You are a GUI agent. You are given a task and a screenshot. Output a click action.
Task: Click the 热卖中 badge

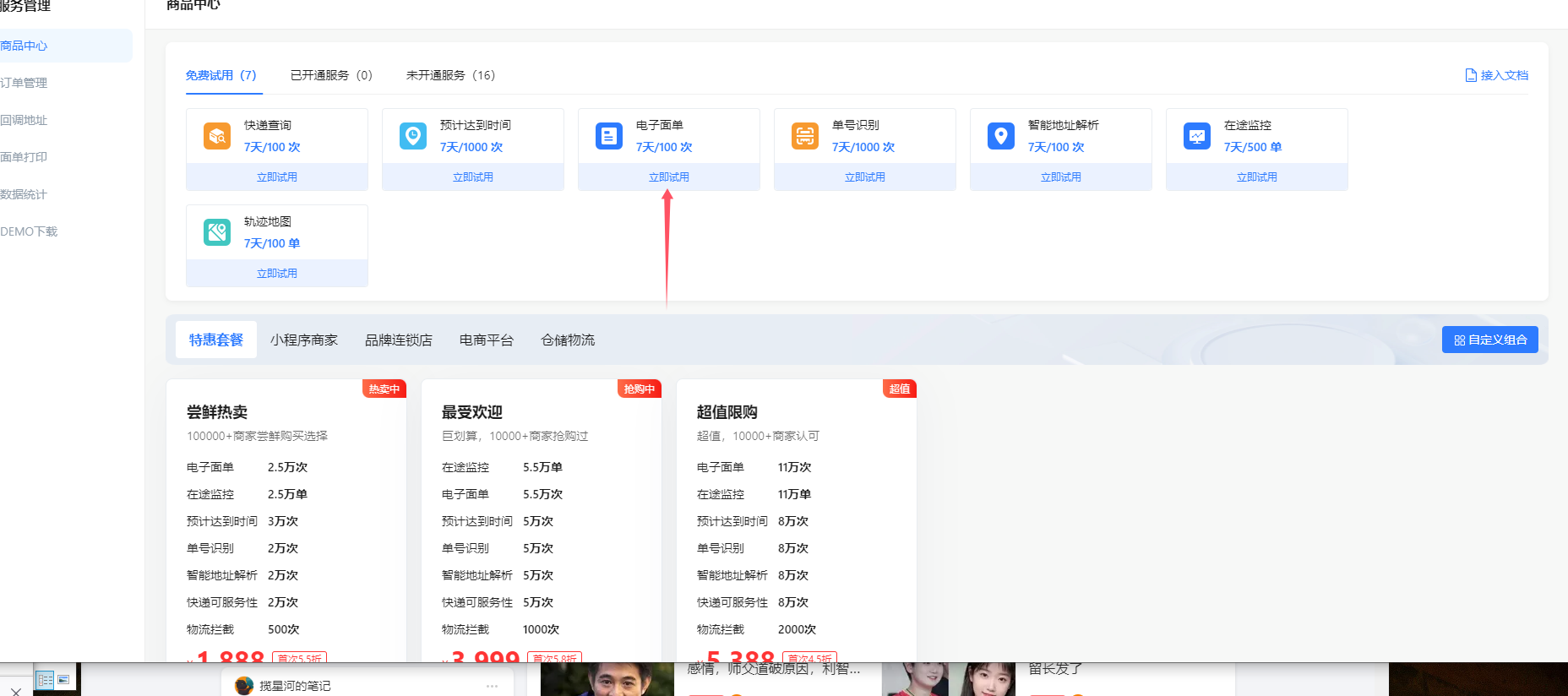pyautogui.click(x=384, y=389)
